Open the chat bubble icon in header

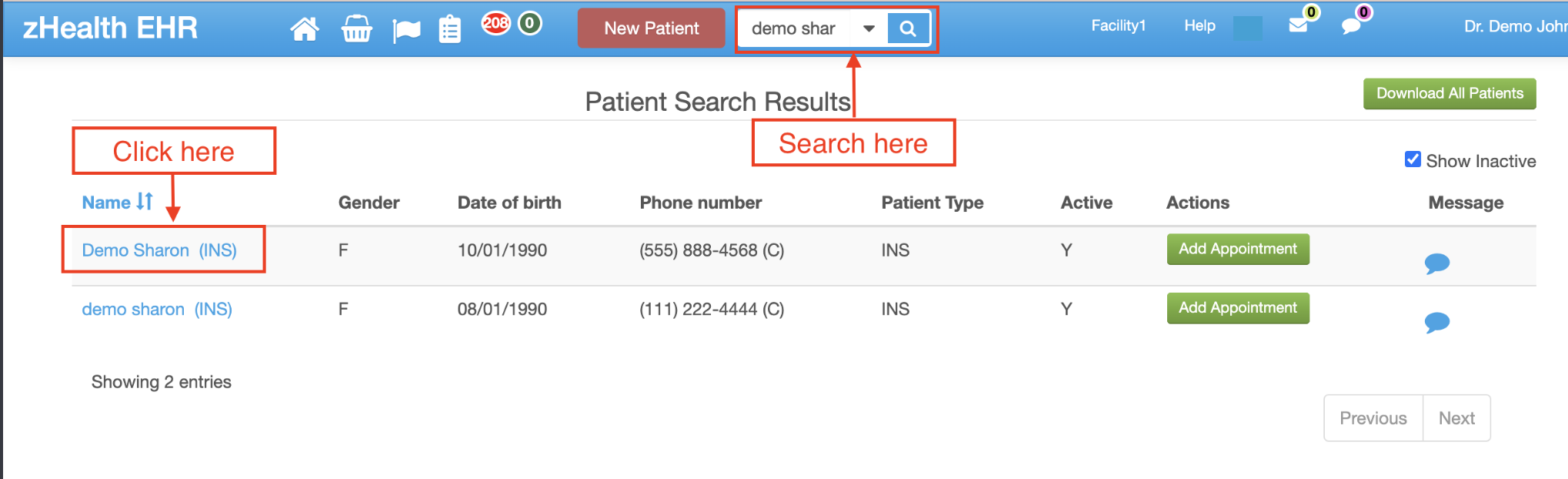[x=1351, y=26]
